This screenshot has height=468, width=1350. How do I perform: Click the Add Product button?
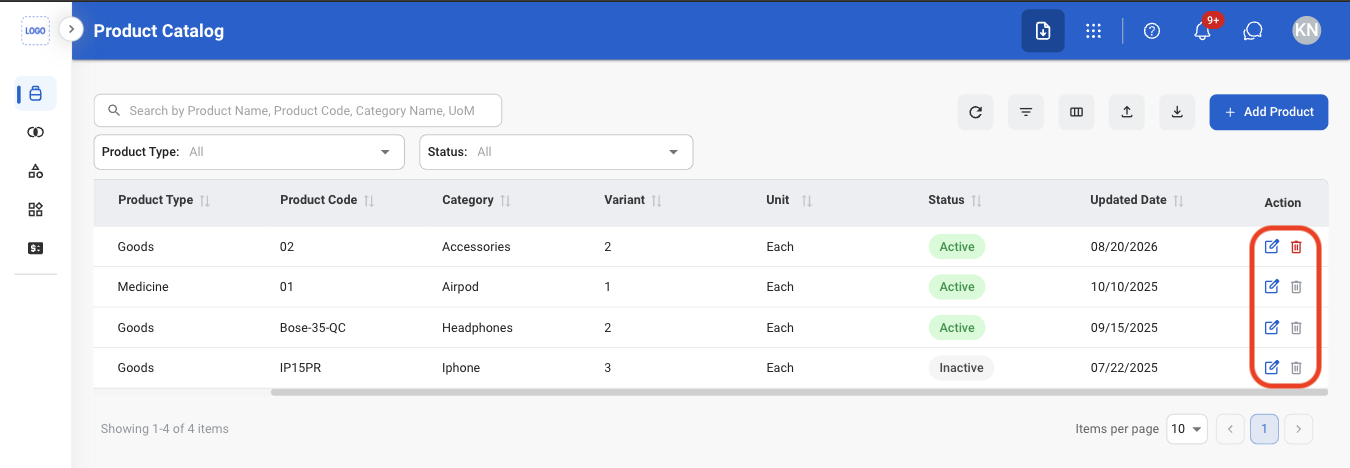[x=1269, y=112]
